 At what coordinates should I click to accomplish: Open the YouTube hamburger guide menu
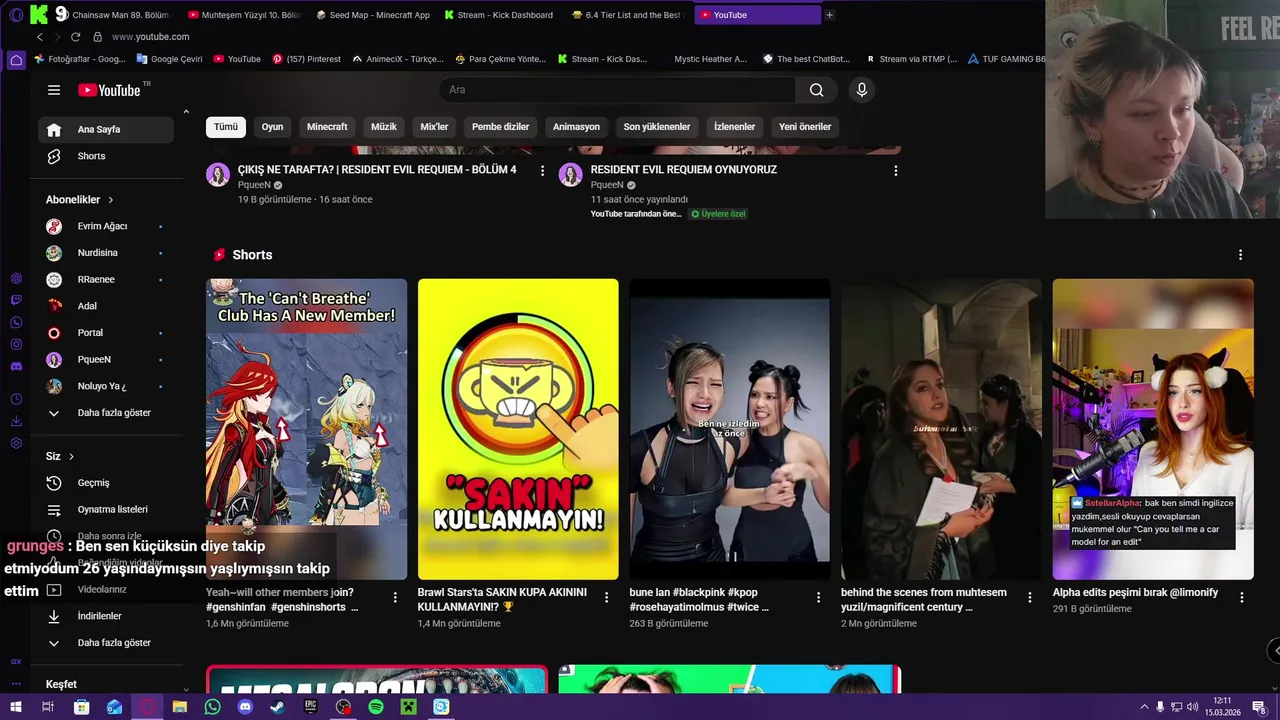[54, 90]
